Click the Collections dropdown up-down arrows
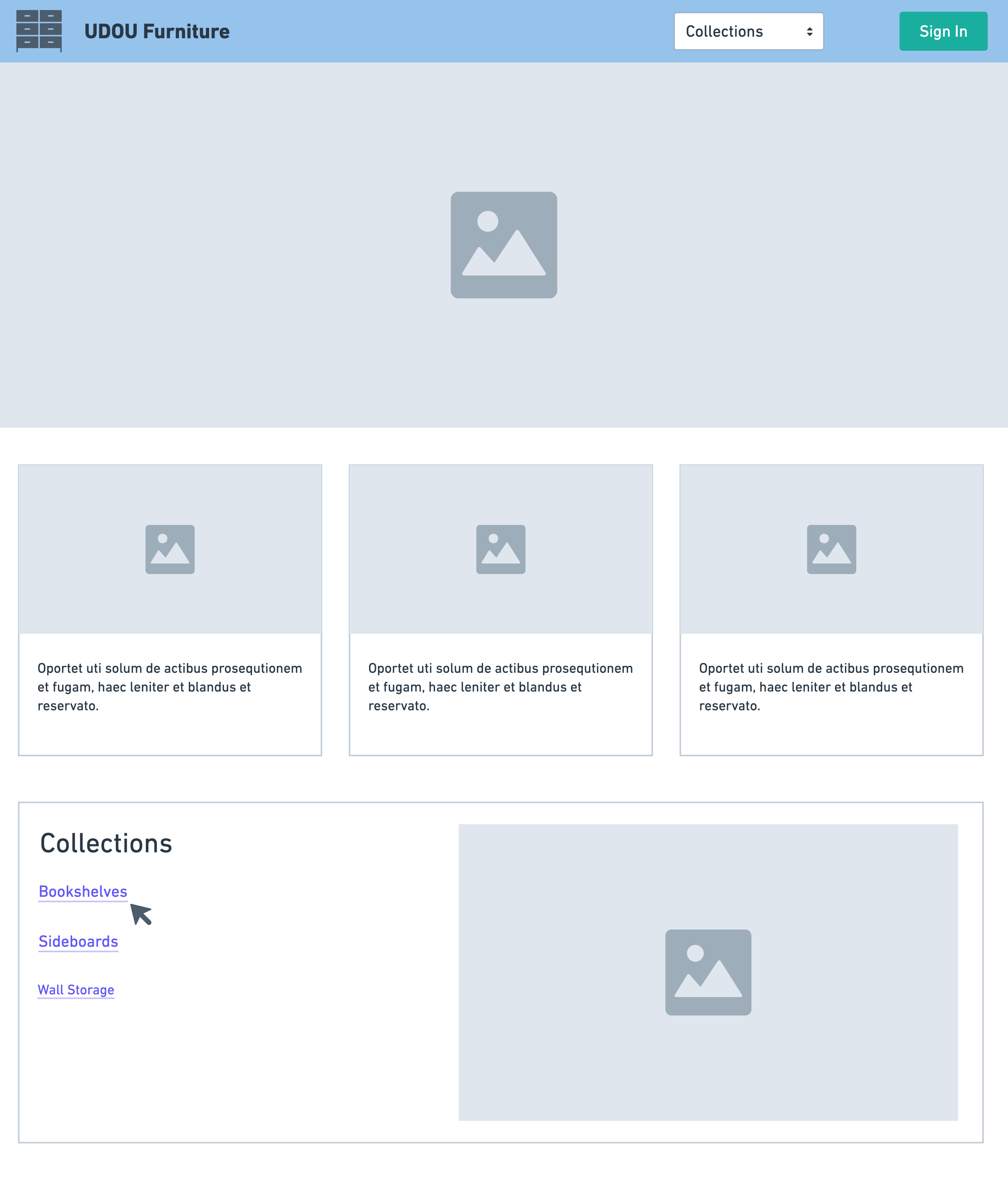 (x=809, y=32)
